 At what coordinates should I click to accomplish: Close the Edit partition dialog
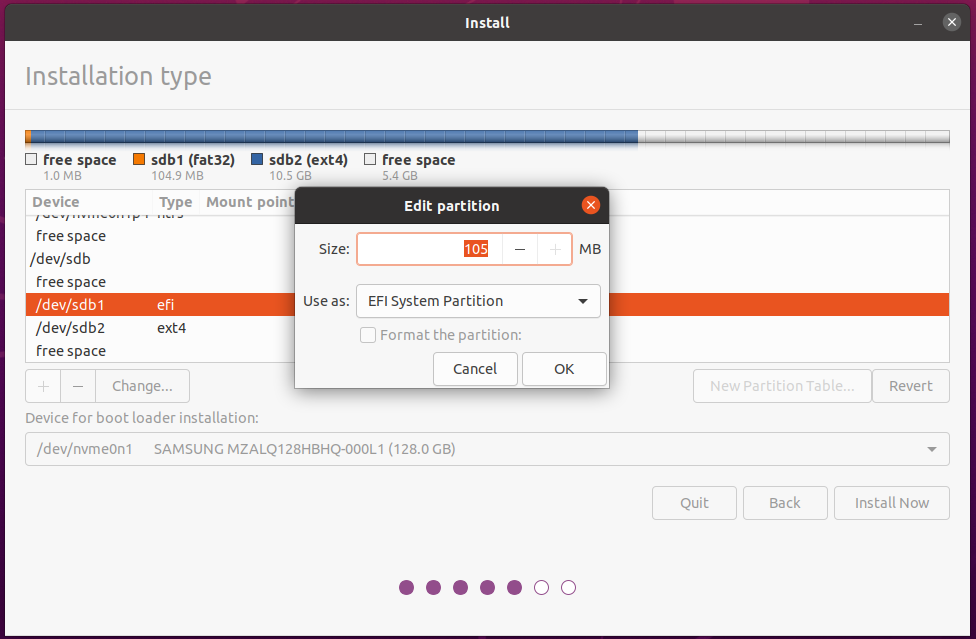click(590, 205)
